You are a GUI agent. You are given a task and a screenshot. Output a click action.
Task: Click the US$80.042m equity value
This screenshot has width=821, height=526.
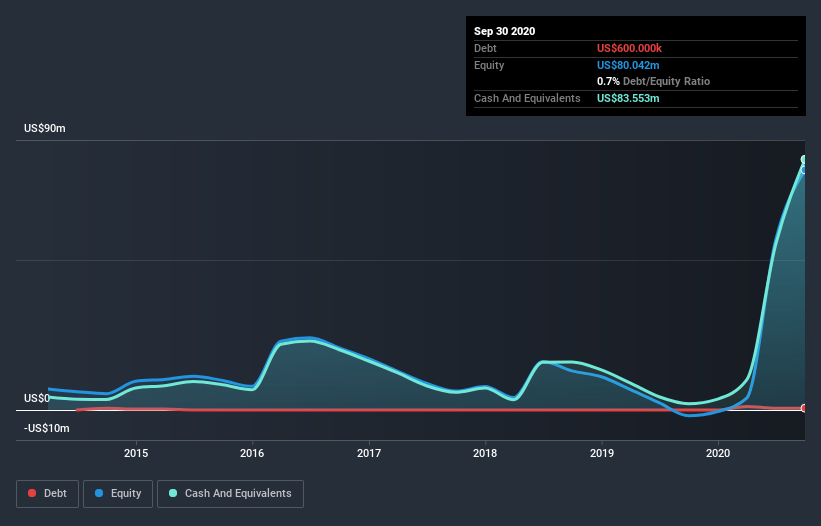628,65
